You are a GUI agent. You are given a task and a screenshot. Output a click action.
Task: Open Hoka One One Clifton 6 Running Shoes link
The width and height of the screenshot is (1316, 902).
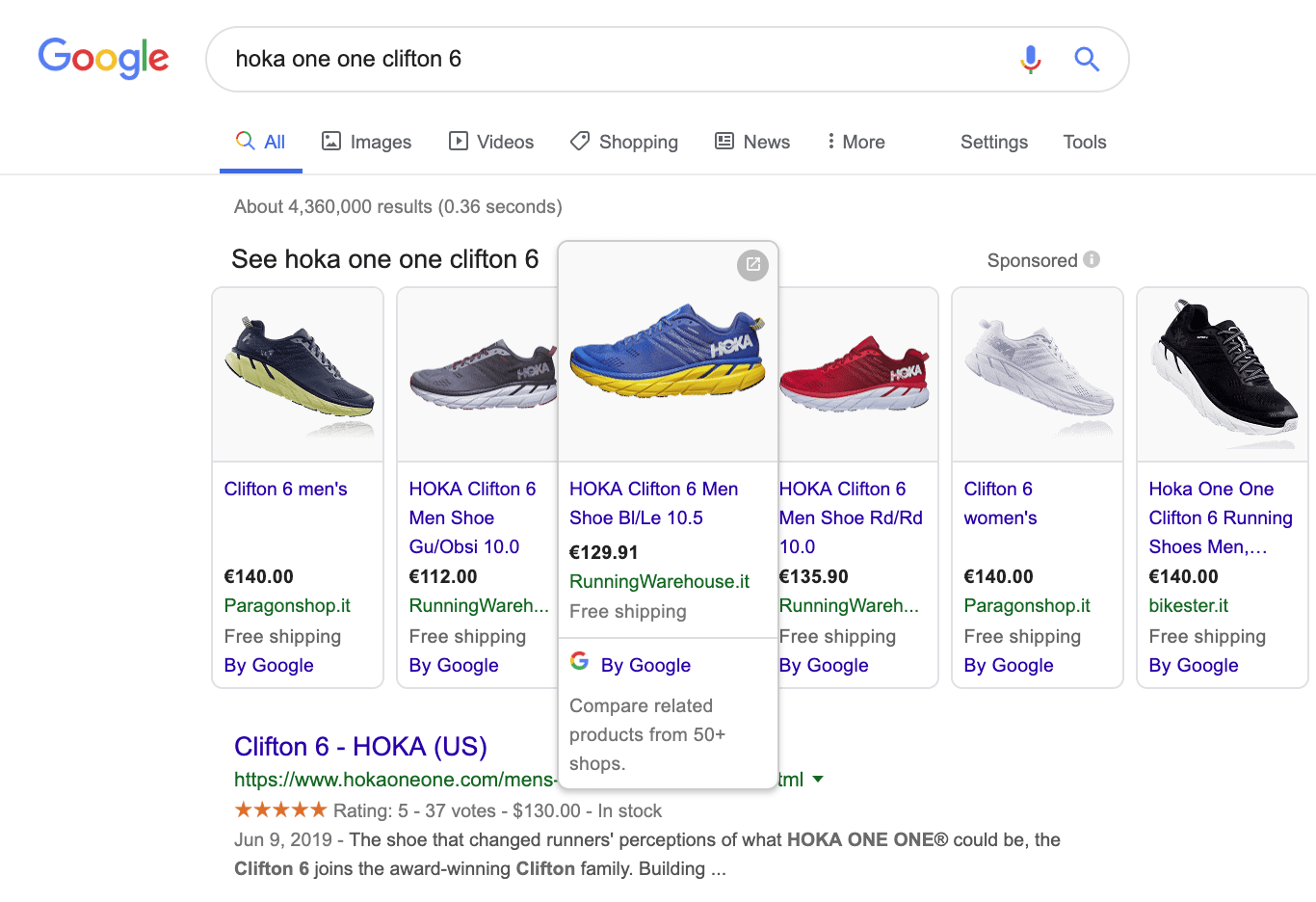tap(1221, 517)
